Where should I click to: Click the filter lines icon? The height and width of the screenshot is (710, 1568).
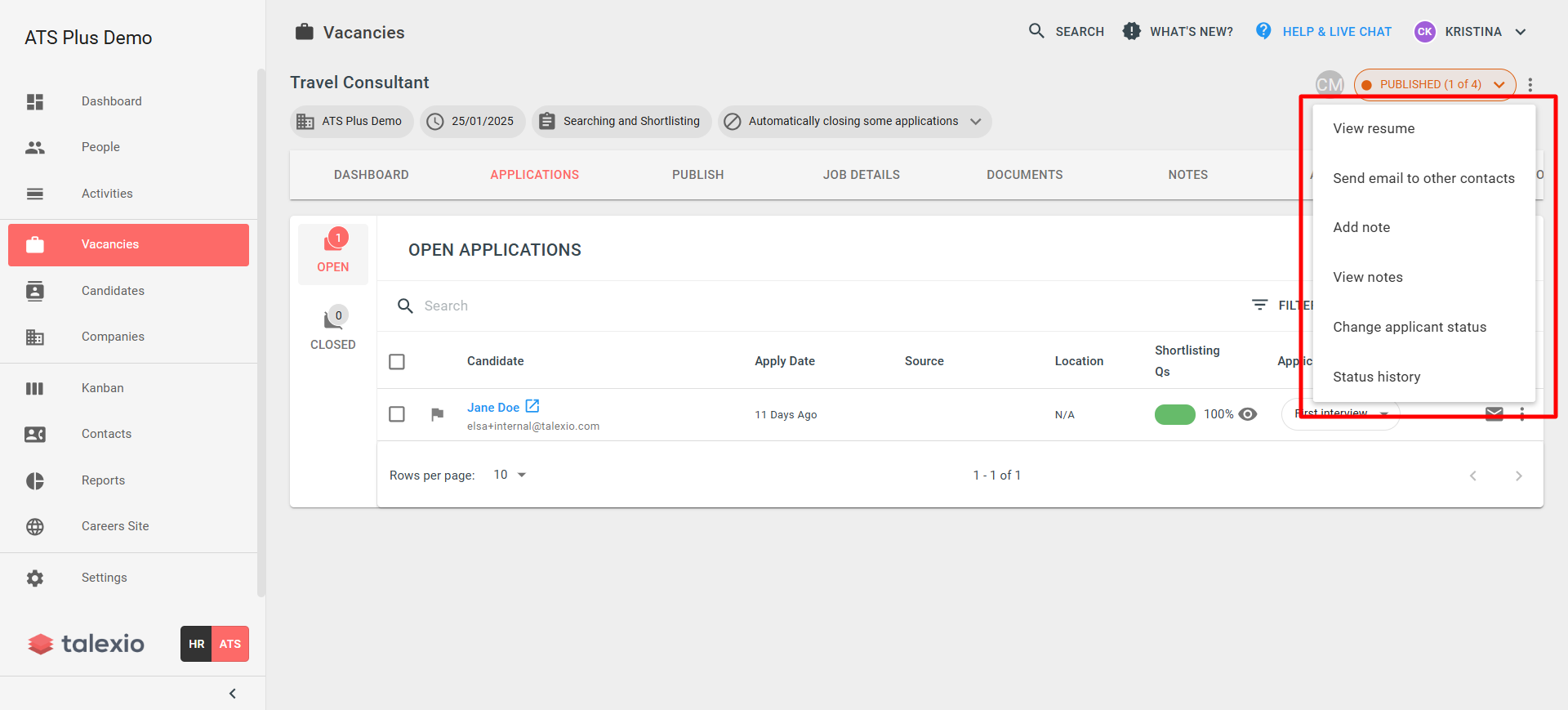tap(1260, 305)
